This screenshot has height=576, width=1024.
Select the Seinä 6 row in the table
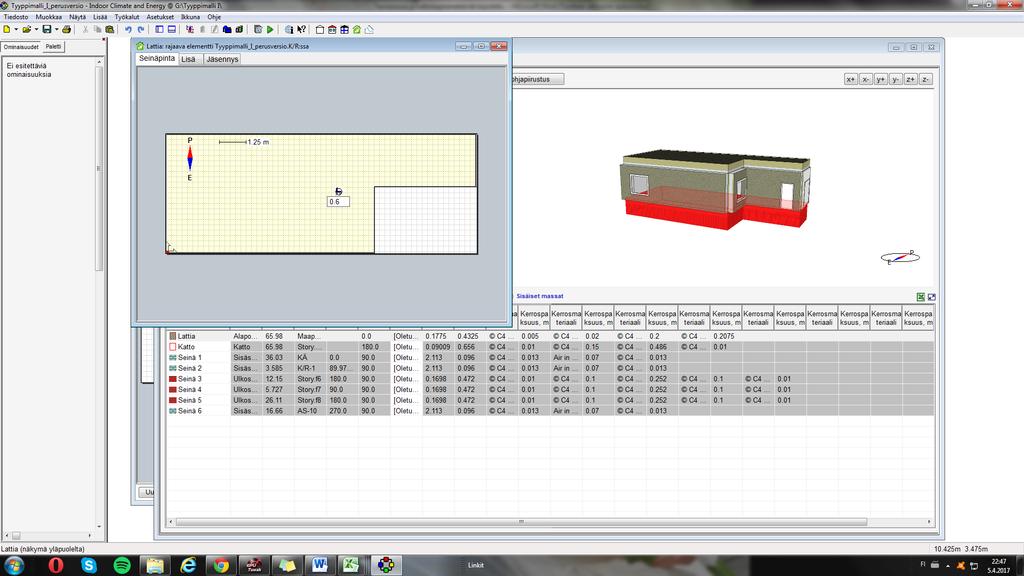pos(551,411)
